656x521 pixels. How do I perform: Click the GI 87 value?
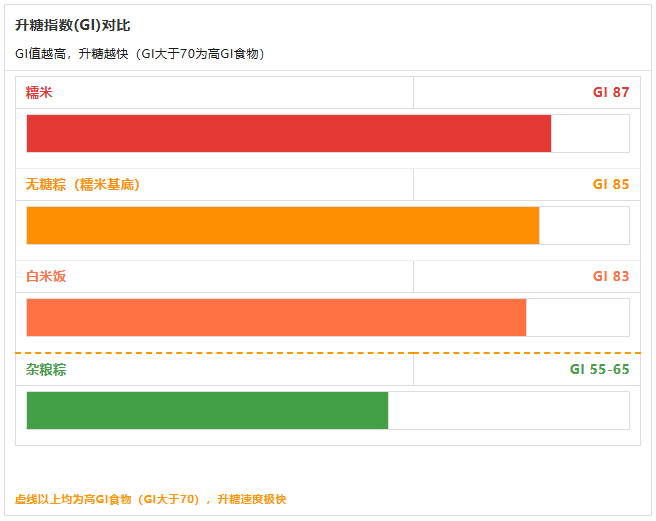611,92
